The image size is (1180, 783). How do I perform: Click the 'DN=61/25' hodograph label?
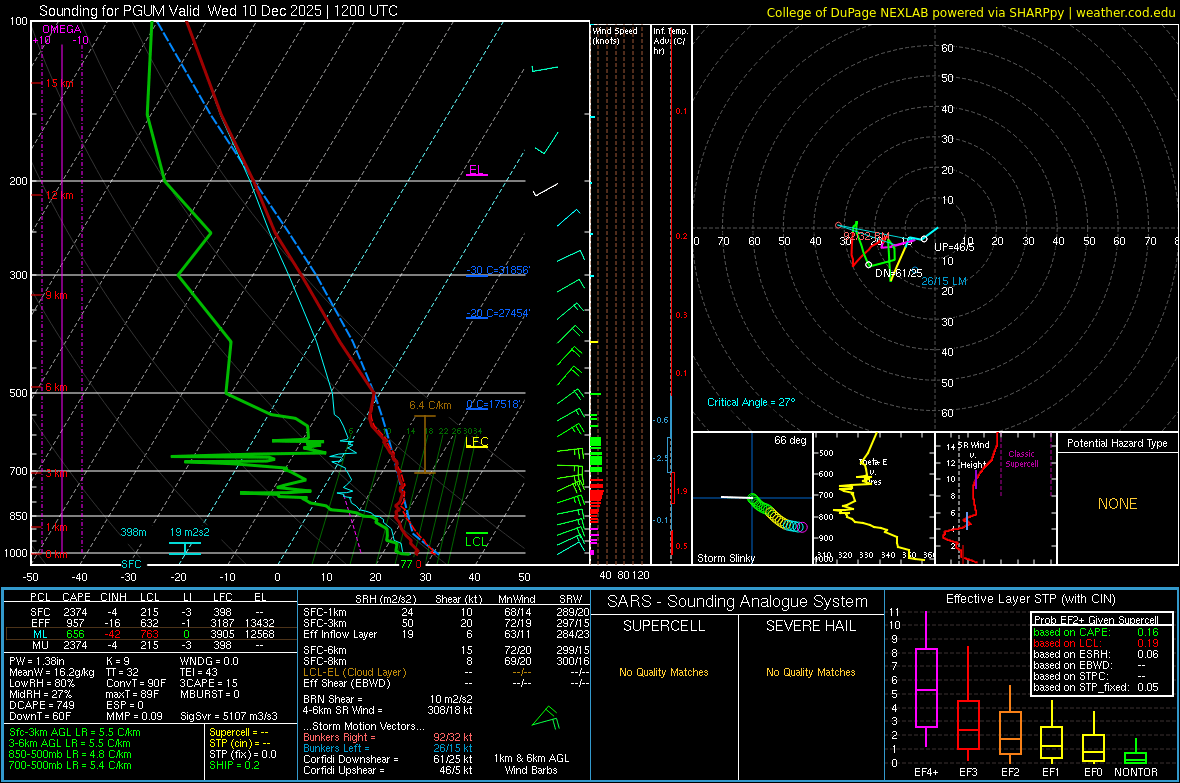click(x=899, y=273)
